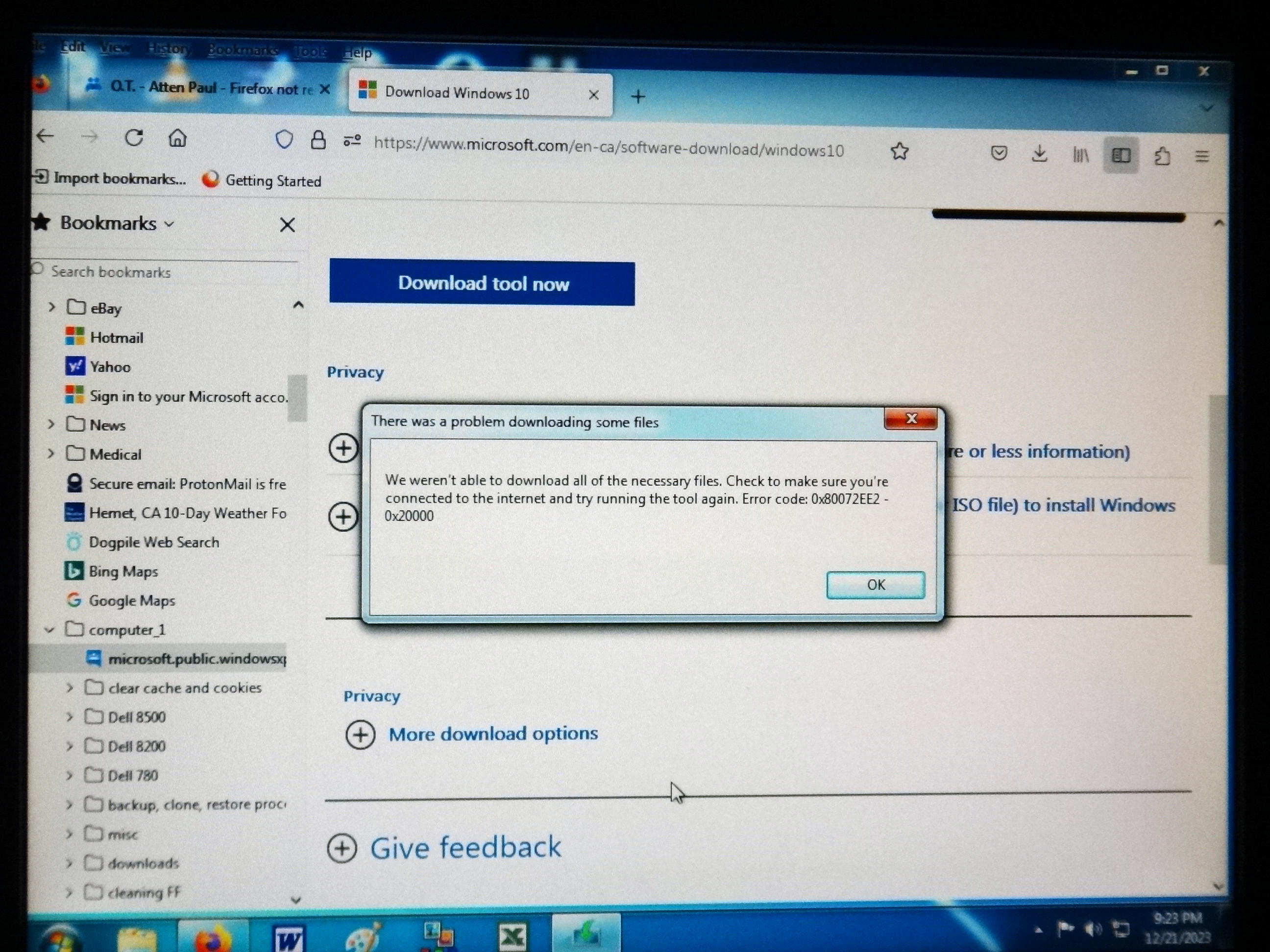This screenshot has width=1270, height=952.
Task: Expand the Dell 8200 folder
Action: [x=70, y=746]
